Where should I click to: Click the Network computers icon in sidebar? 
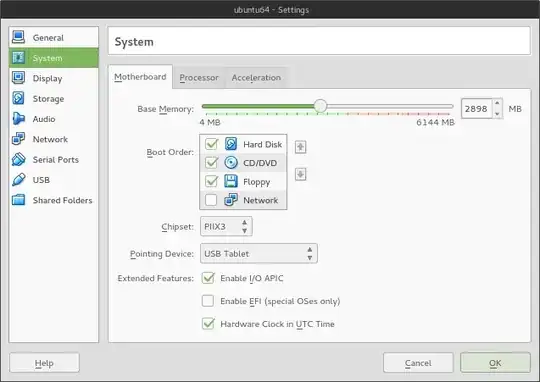pos(18,139)
